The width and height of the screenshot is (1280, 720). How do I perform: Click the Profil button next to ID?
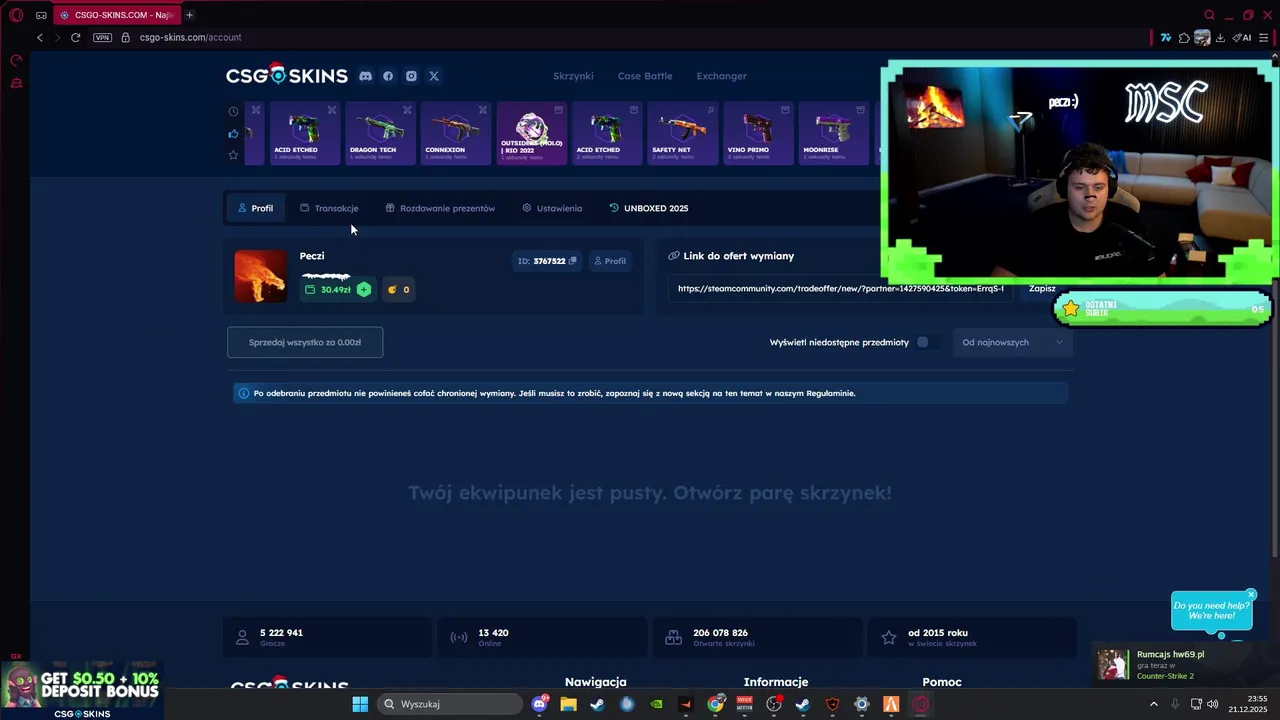pyautogui.click(x=609, y=261)
